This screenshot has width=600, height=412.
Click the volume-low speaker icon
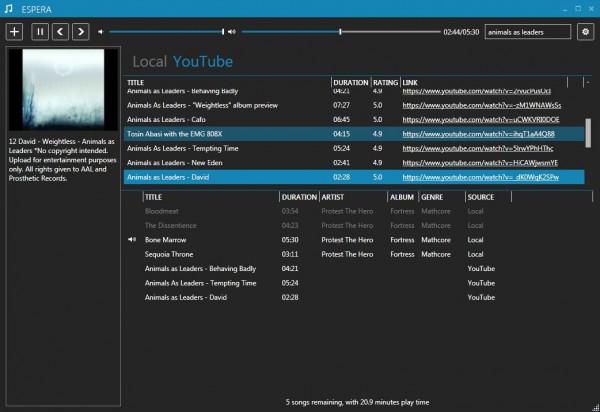pos(101,32)
